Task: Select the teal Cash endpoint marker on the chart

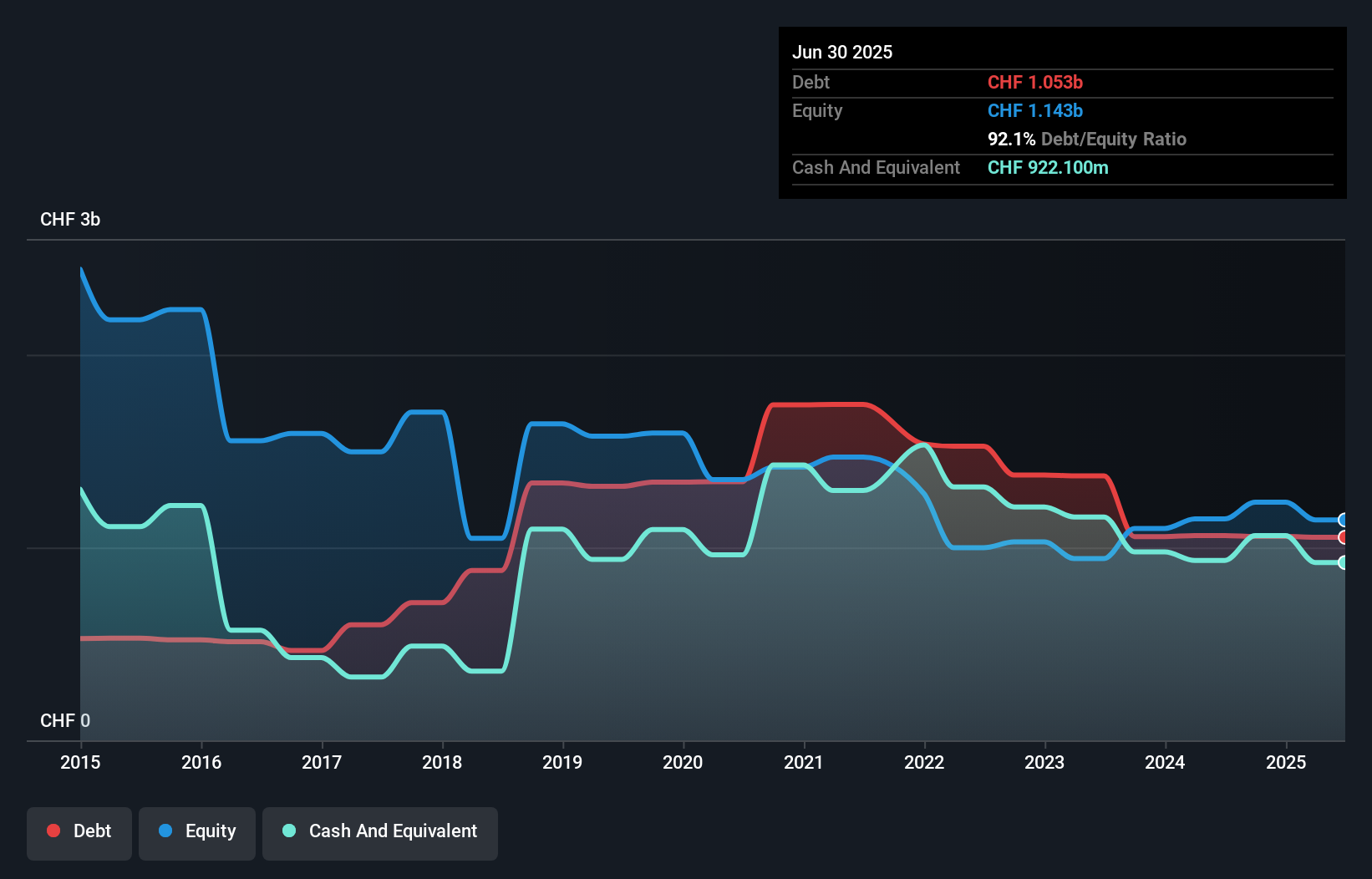Action: coord(1344,563)
